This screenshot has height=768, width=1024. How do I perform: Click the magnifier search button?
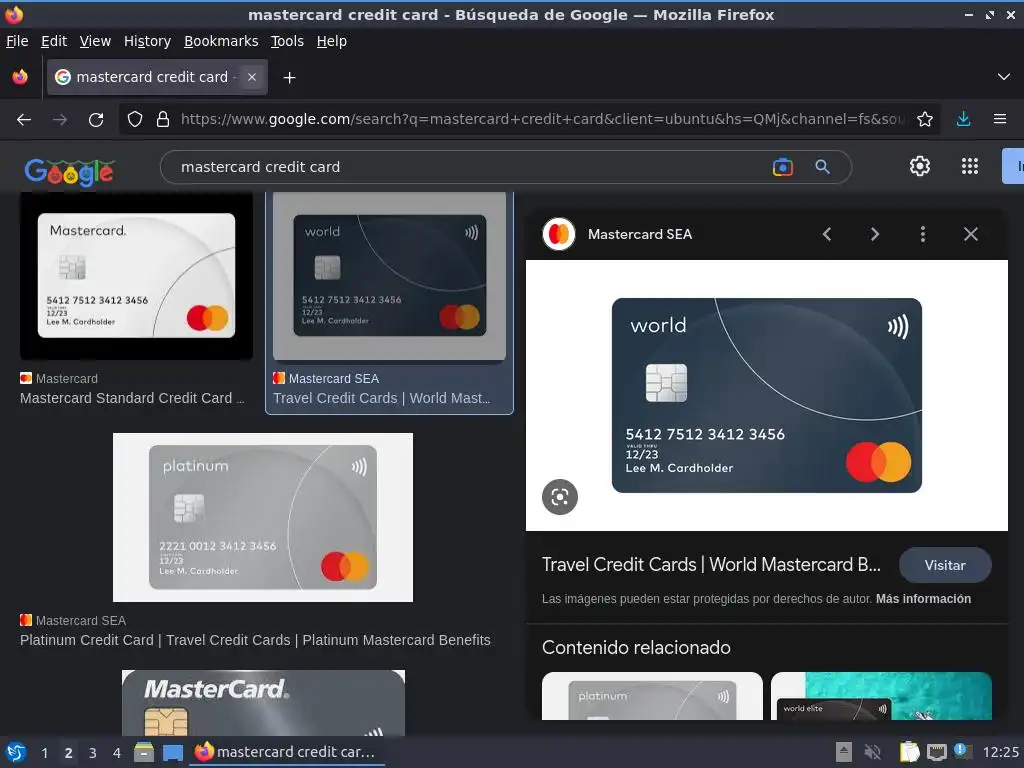tap(823, 167)
